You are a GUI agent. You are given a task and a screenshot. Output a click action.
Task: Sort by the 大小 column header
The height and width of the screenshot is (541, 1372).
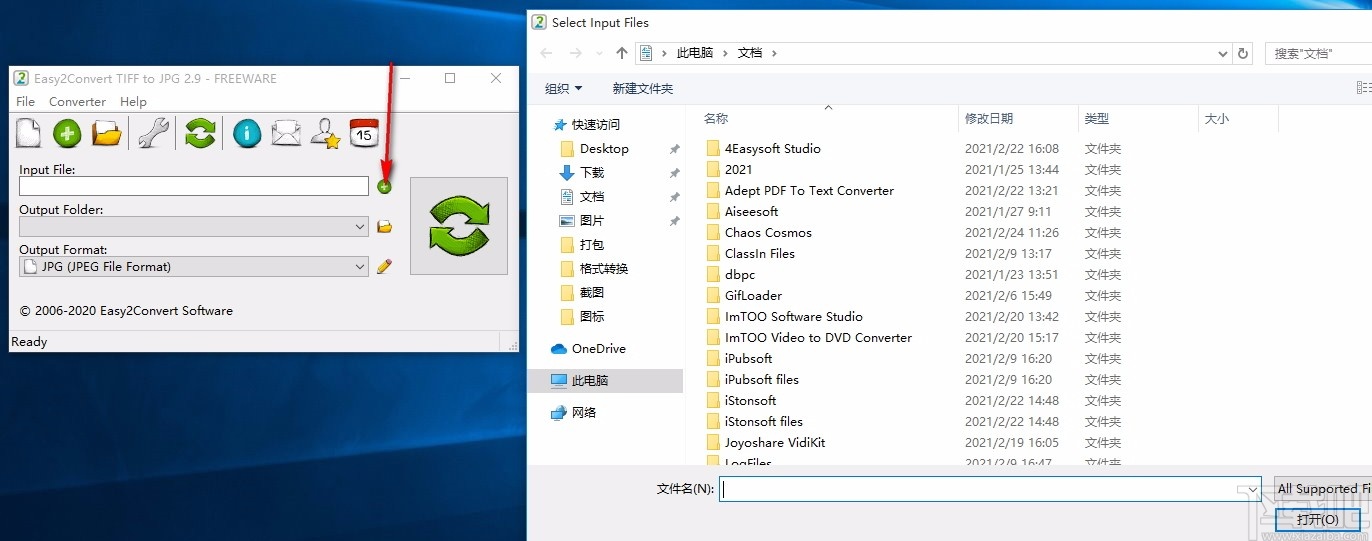[1217, 118]
